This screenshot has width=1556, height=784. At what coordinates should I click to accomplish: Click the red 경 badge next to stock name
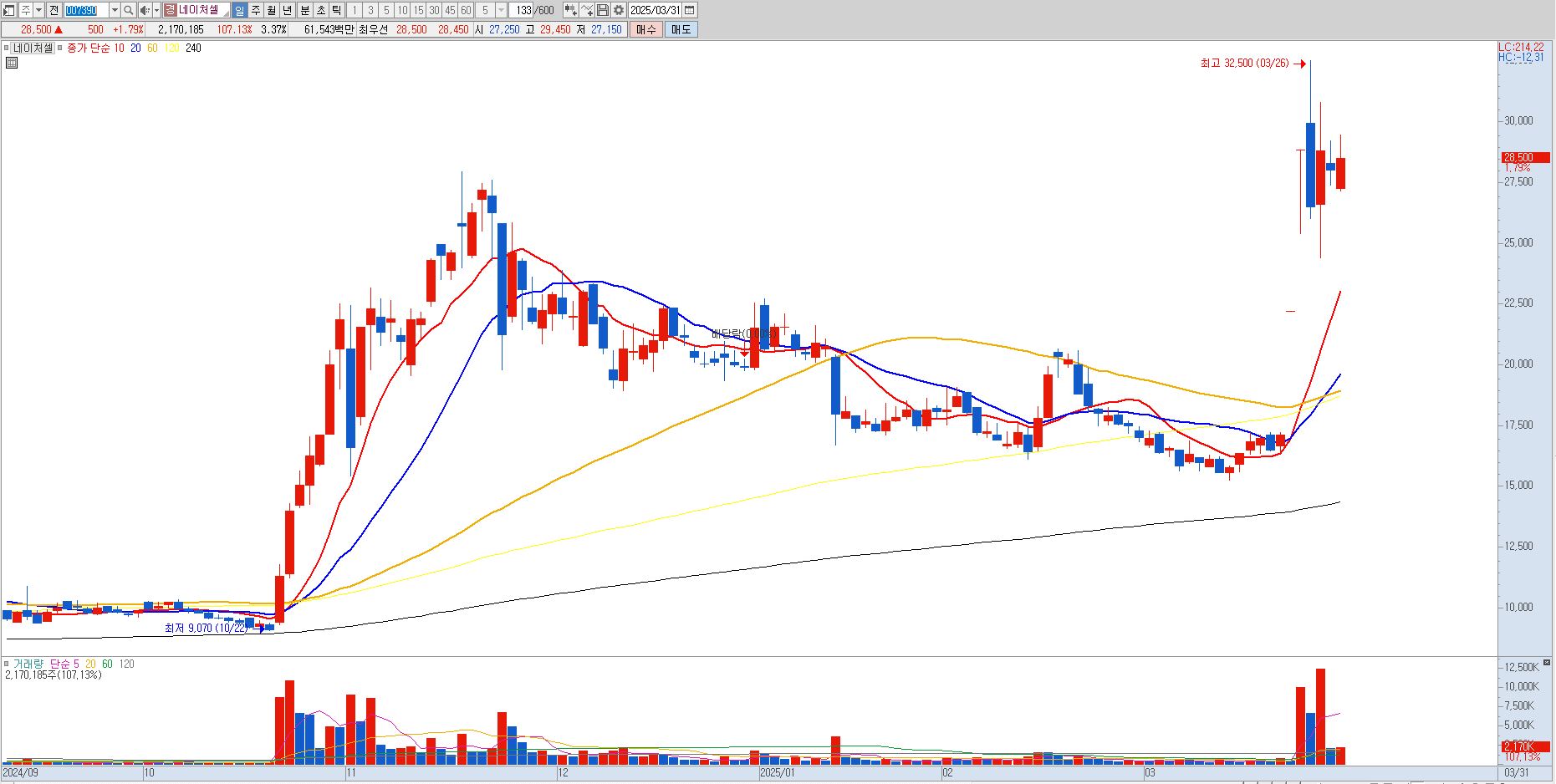pos(170,10)
